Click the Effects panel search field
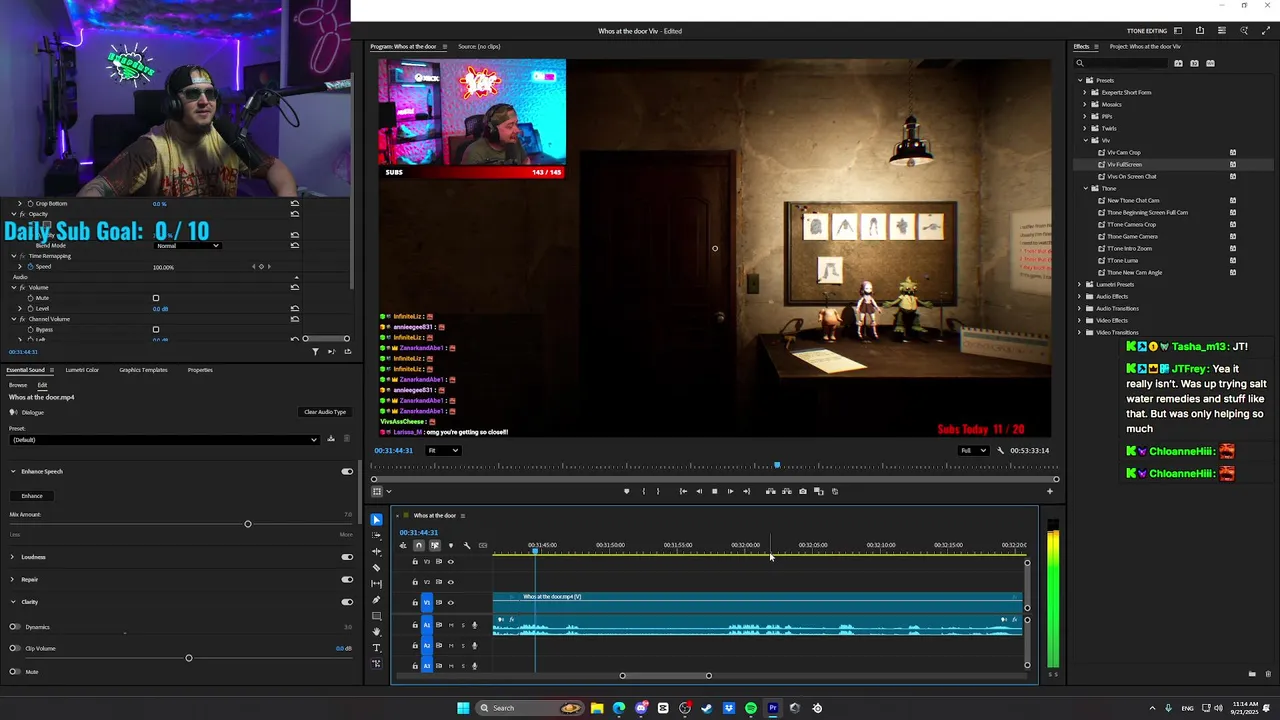1280x720 pixels. point(1122,63)
